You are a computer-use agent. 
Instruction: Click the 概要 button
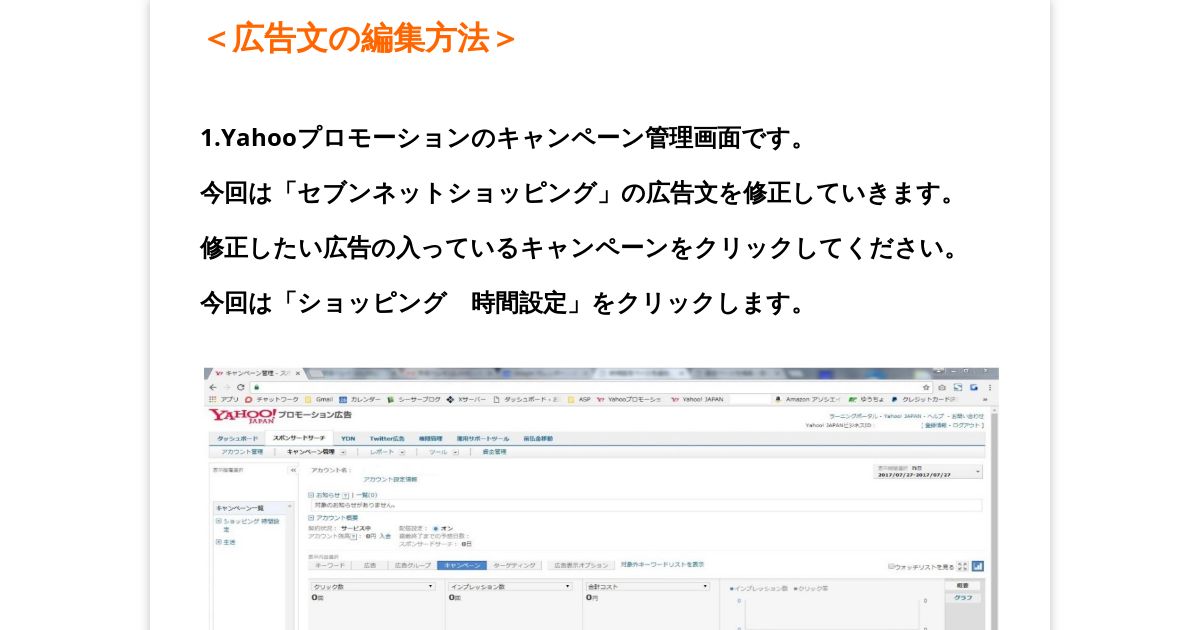tap(963, 585)
